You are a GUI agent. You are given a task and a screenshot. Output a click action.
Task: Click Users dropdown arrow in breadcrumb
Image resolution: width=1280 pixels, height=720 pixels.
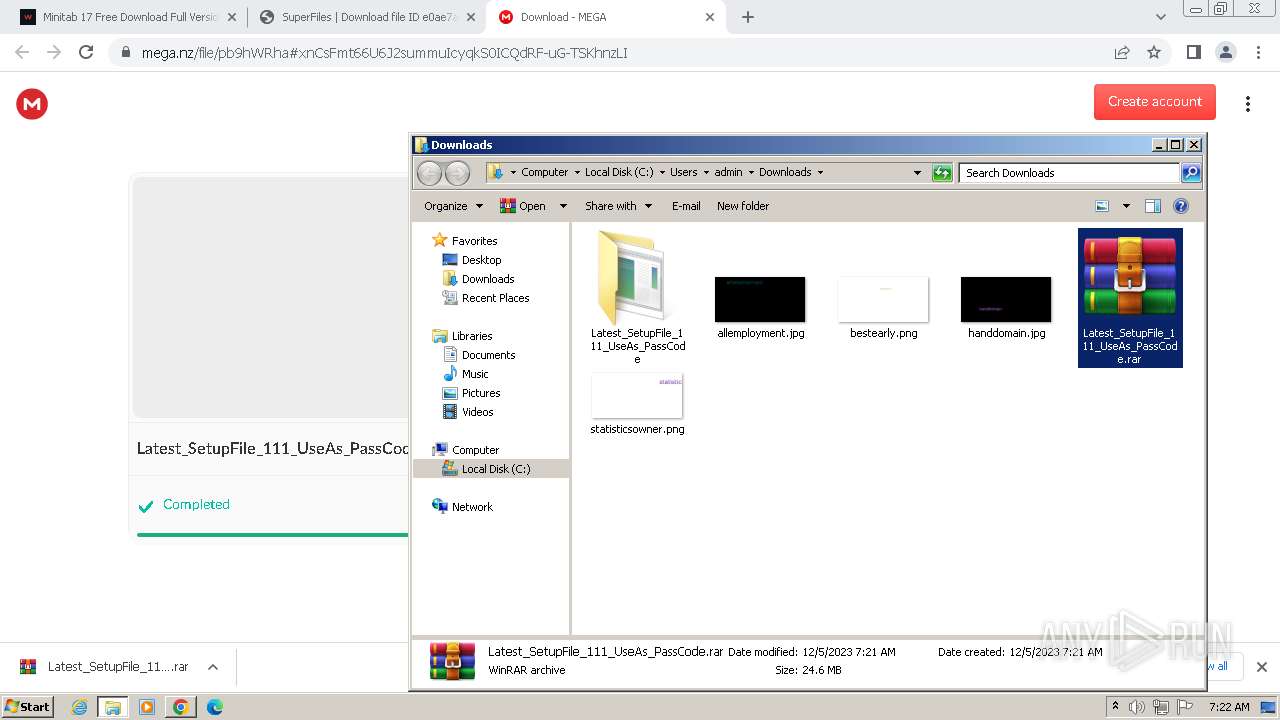tap(705, 172)
